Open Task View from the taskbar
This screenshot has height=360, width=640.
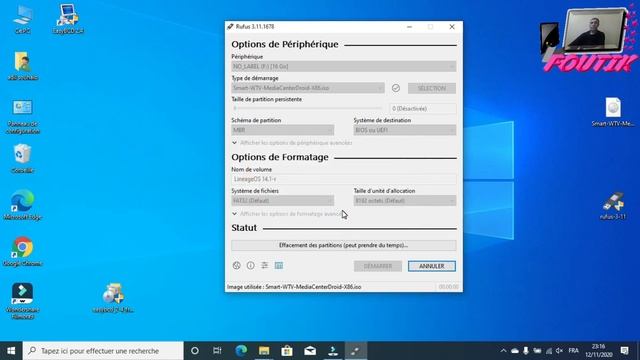pyautogui.click(x=217, y=351)
